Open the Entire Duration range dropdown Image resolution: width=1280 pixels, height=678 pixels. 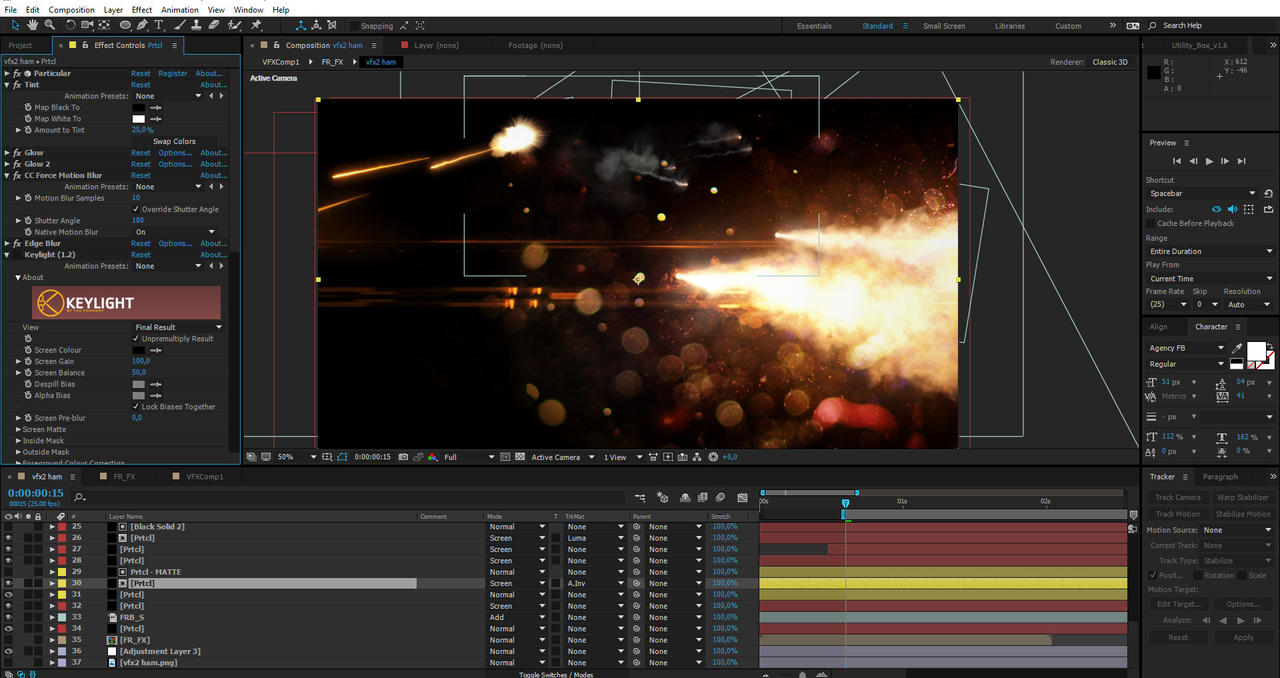pyautogui.click(x=1210, y=251)
